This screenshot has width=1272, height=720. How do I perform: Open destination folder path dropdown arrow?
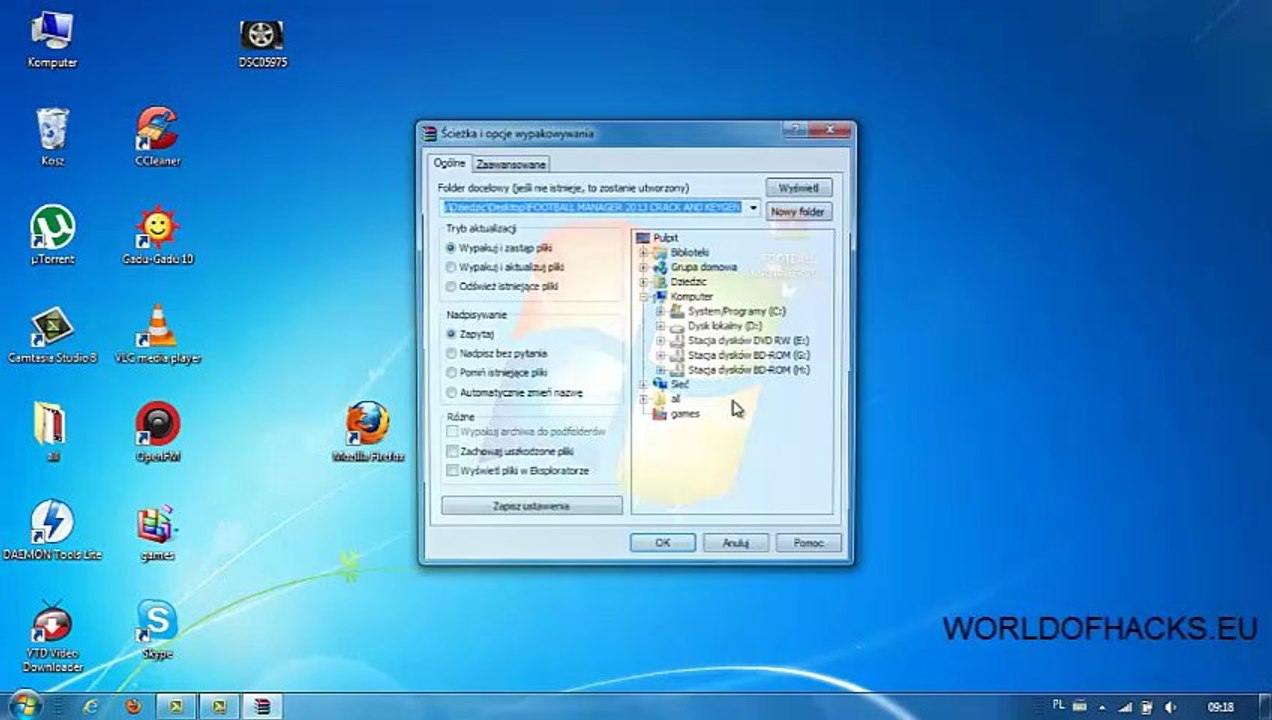click(753, 208)
